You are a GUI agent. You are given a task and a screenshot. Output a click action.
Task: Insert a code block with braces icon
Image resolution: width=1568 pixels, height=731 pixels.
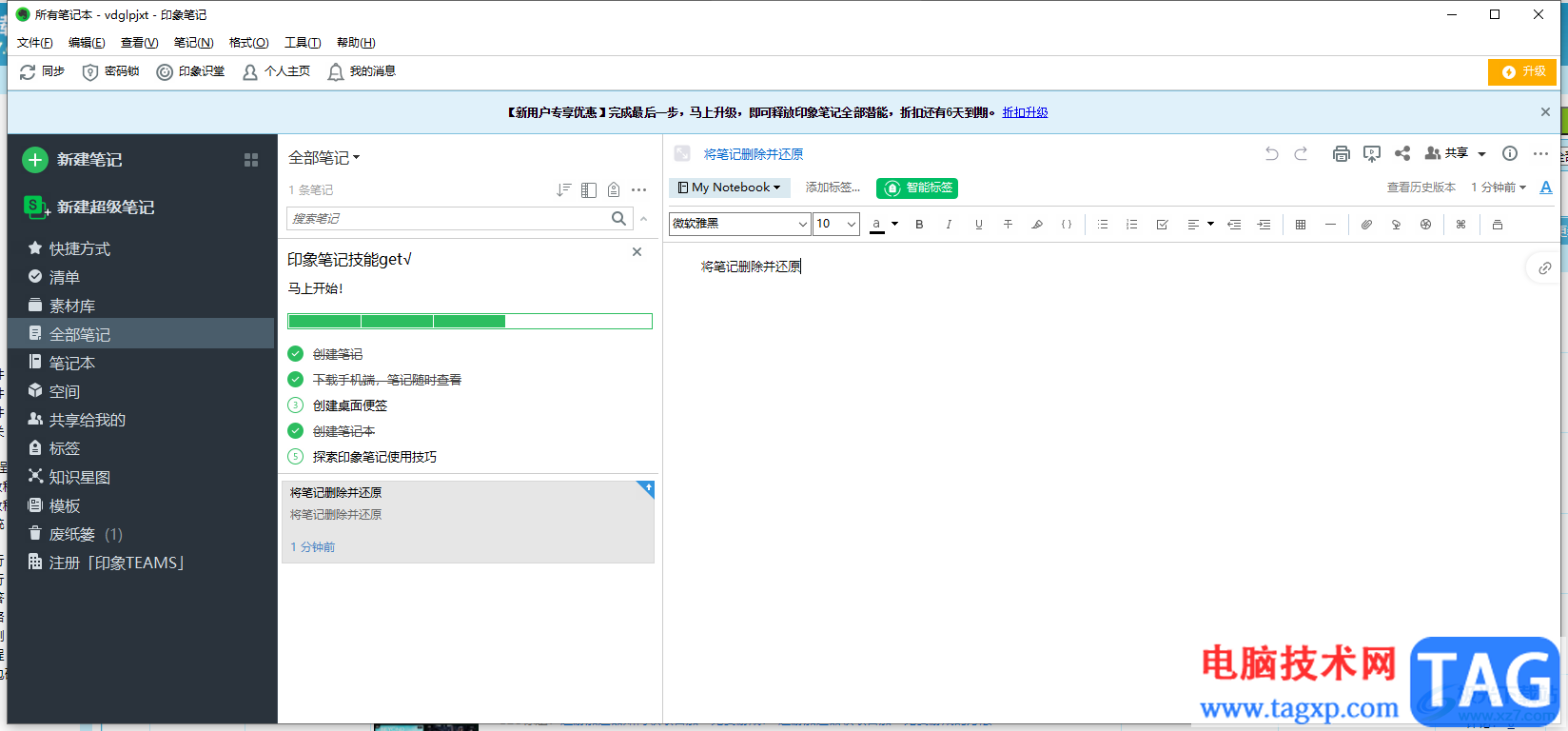pos(1067,225)
